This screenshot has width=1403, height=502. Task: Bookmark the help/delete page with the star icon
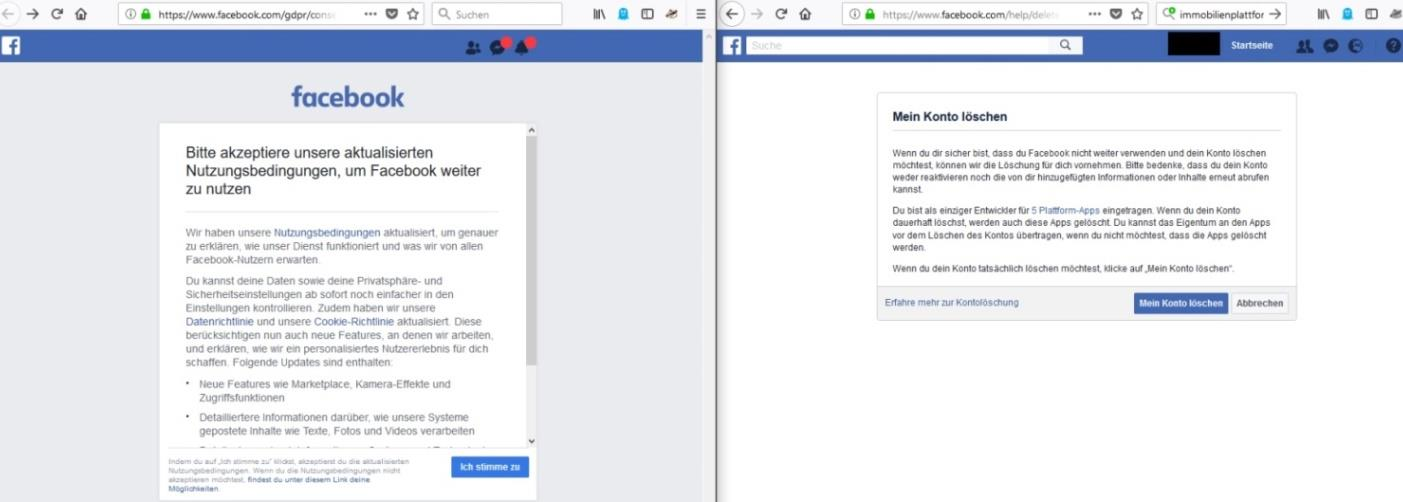pyautogui.click(x=1136, y=15)
